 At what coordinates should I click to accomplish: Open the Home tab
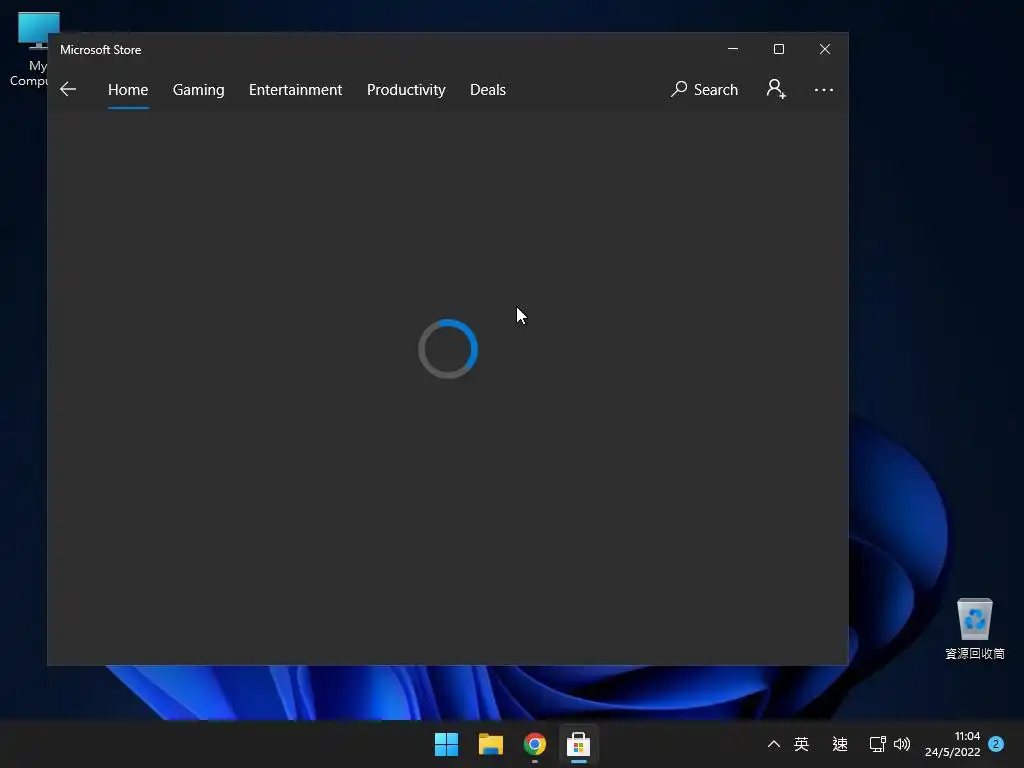128,89
